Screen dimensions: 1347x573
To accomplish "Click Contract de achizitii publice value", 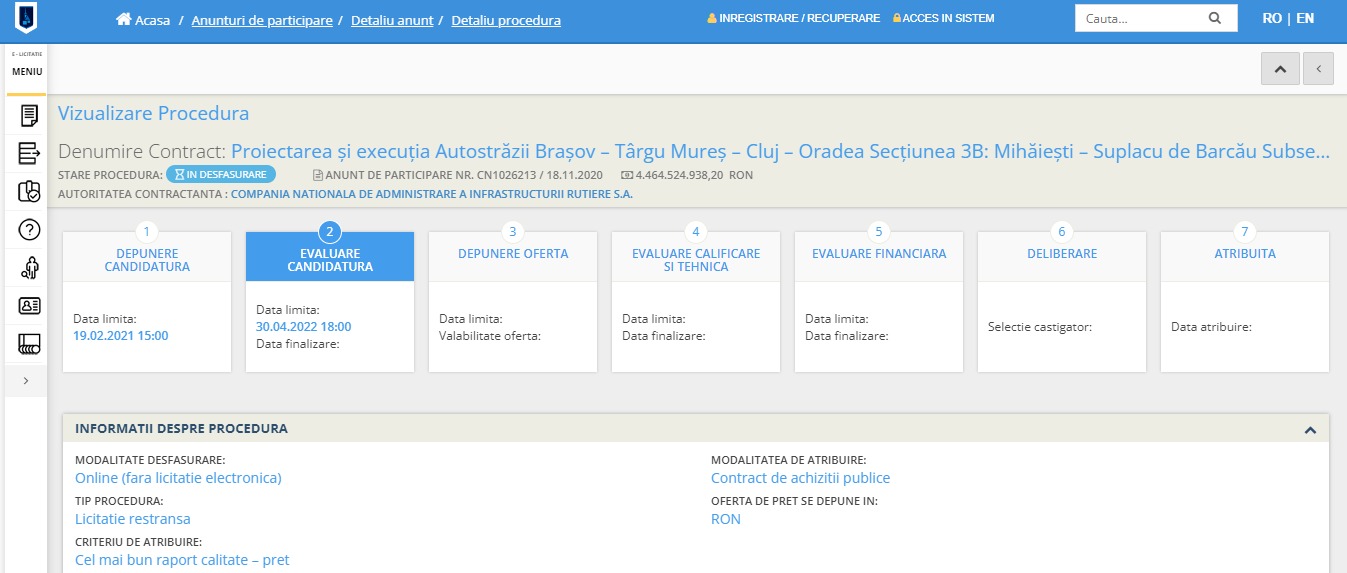I will point(800,478).
